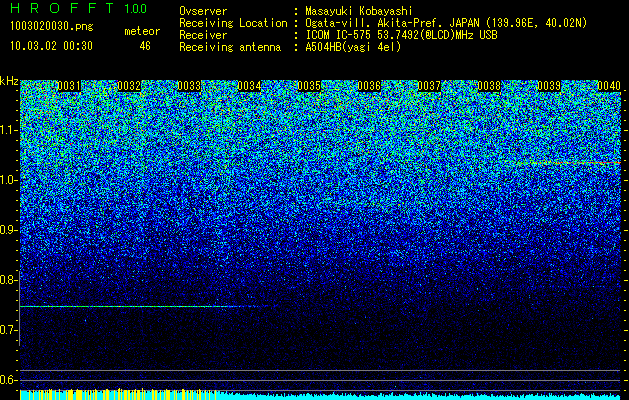Click time marker 0040

click(x=609, y=86)
